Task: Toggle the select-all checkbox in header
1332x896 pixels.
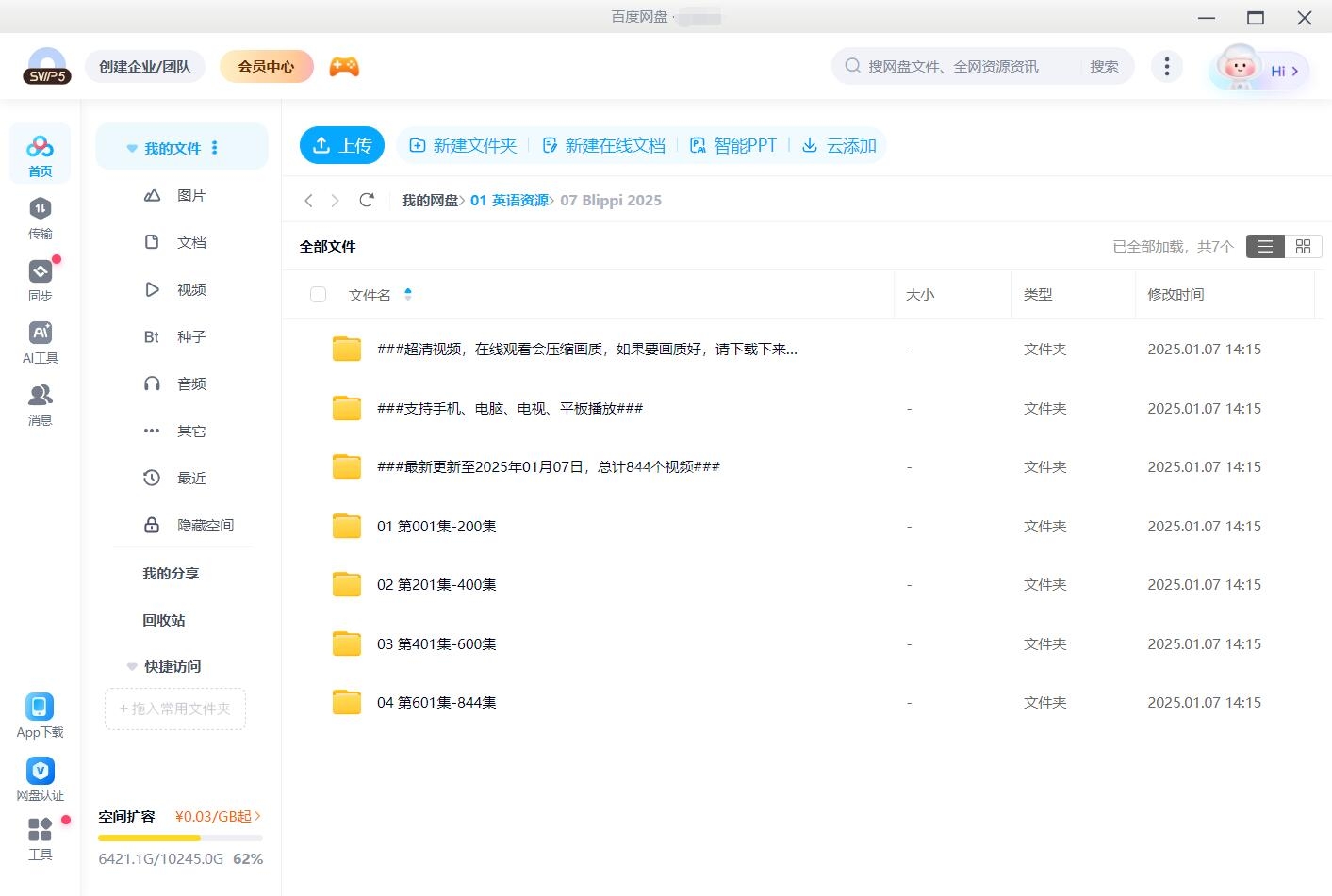Action: coord(319,295)
